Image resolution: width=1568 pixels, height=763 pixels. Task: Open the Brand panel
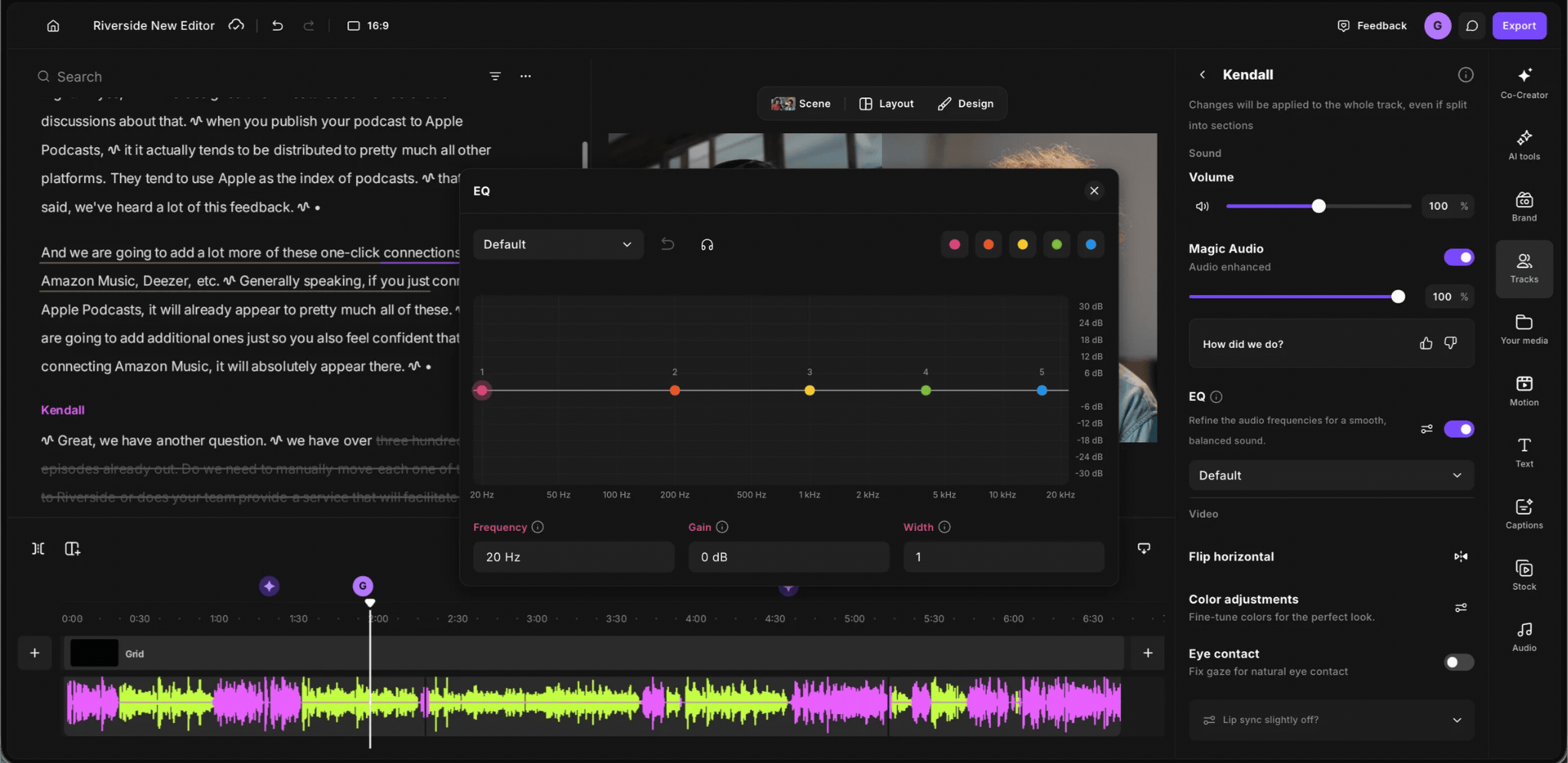pyautogui.click(x=1524, y=206)
